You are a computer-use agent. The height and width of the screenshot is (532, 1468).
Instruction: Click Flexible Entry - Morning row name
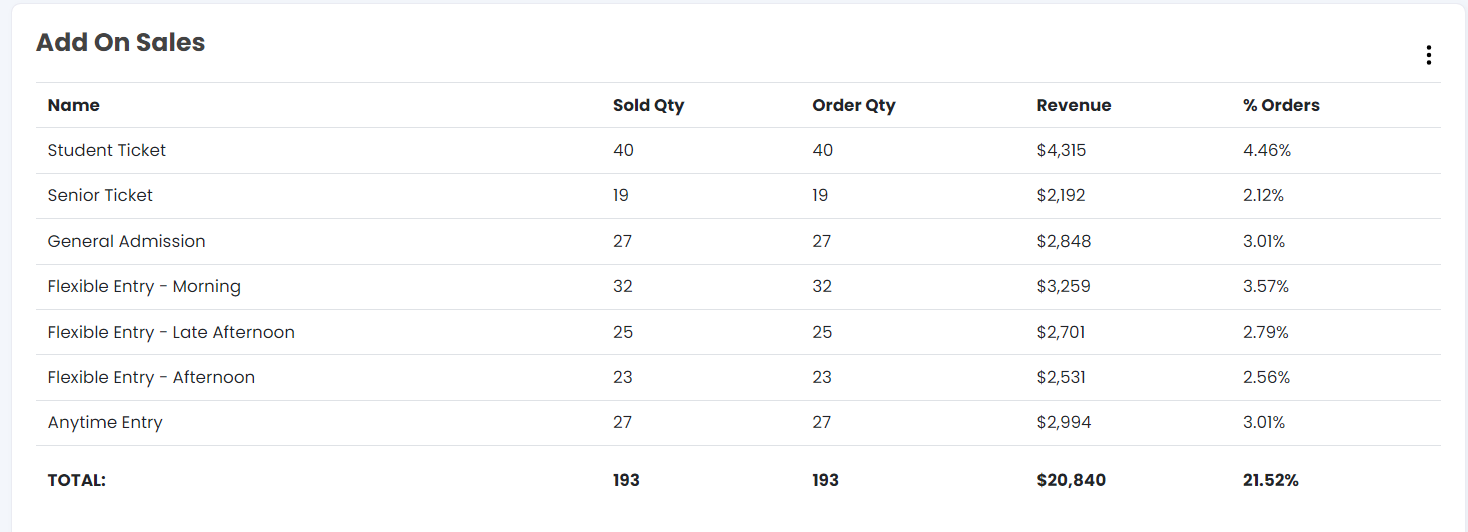(x=144, y=286)
